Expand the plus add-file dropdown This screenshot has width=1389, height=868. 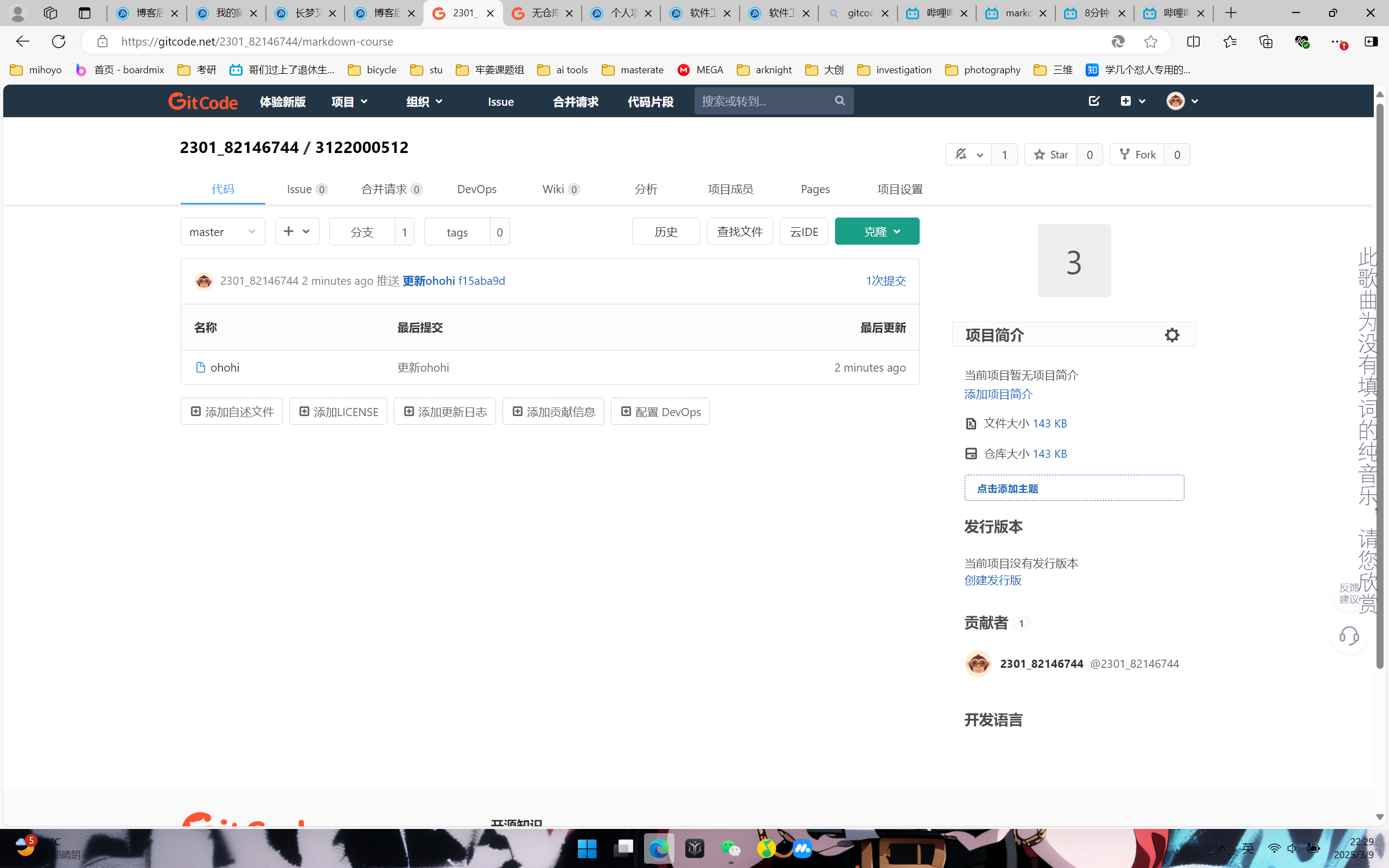point(297,231)
